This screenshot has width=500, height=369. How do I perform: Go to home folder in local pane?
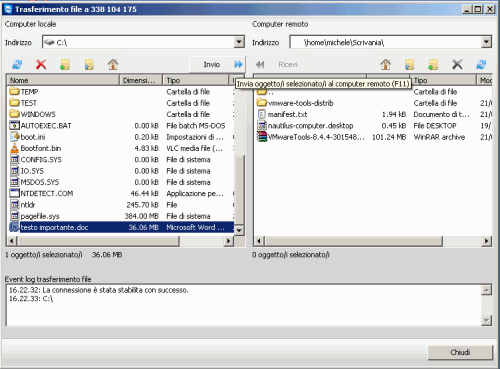pyautogui.click(x=113, y=64)
